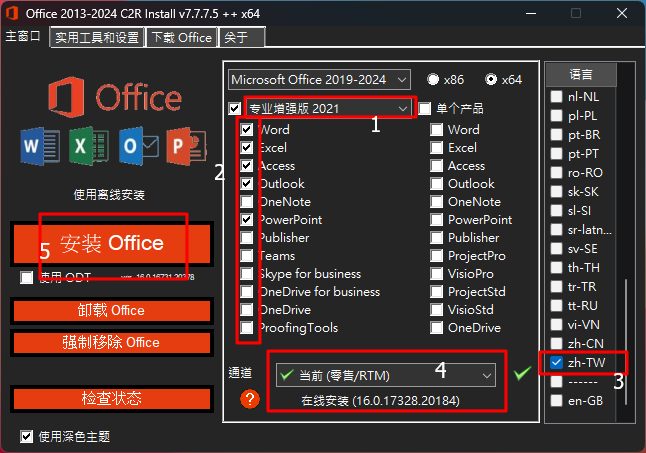This screenshot has width=646, height=453.
Task: Check the tr-TR language
Action: click(557, 287)
